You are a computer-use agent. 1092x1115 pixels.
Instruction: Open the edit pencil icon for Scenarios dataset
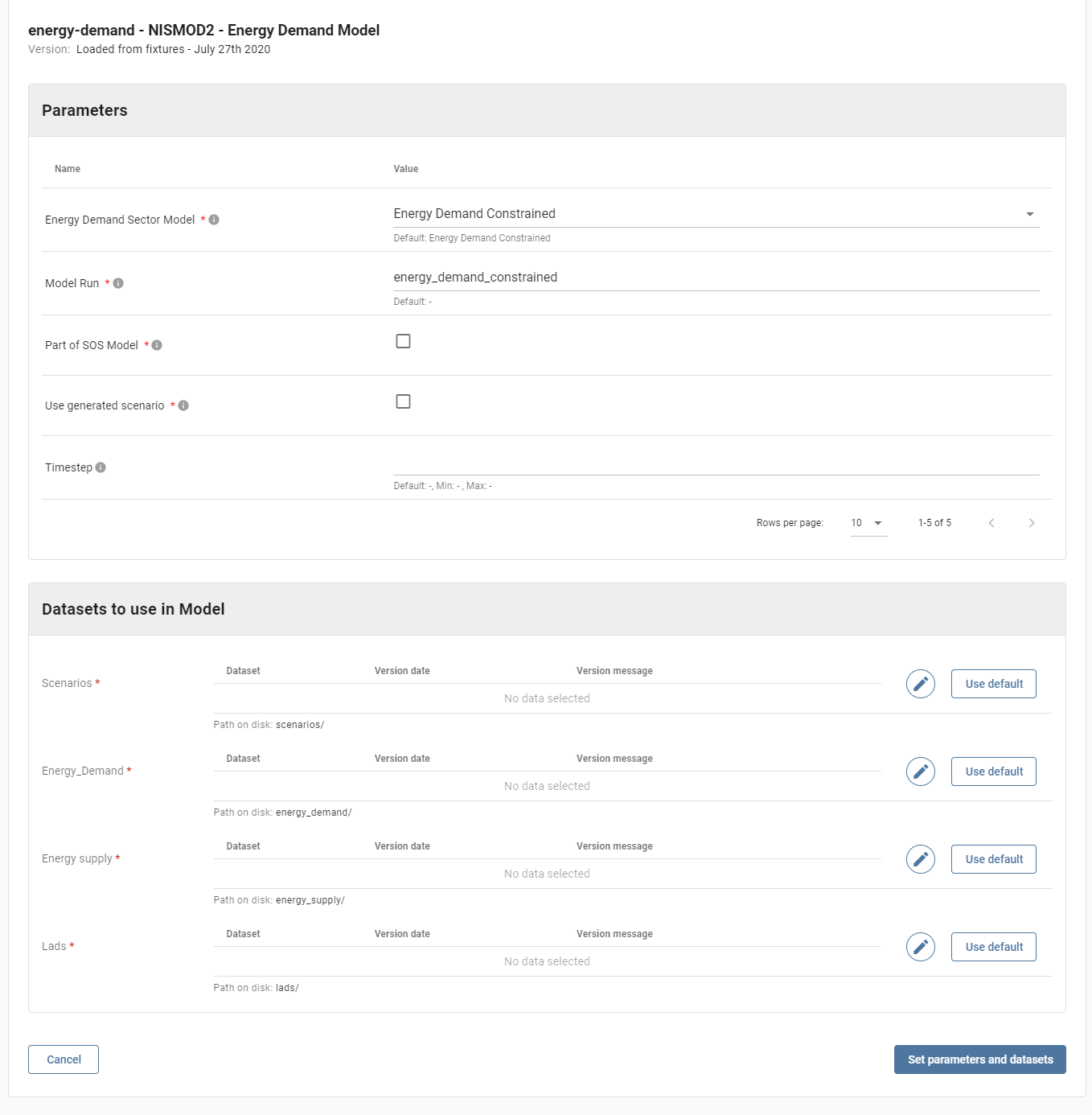920,683
